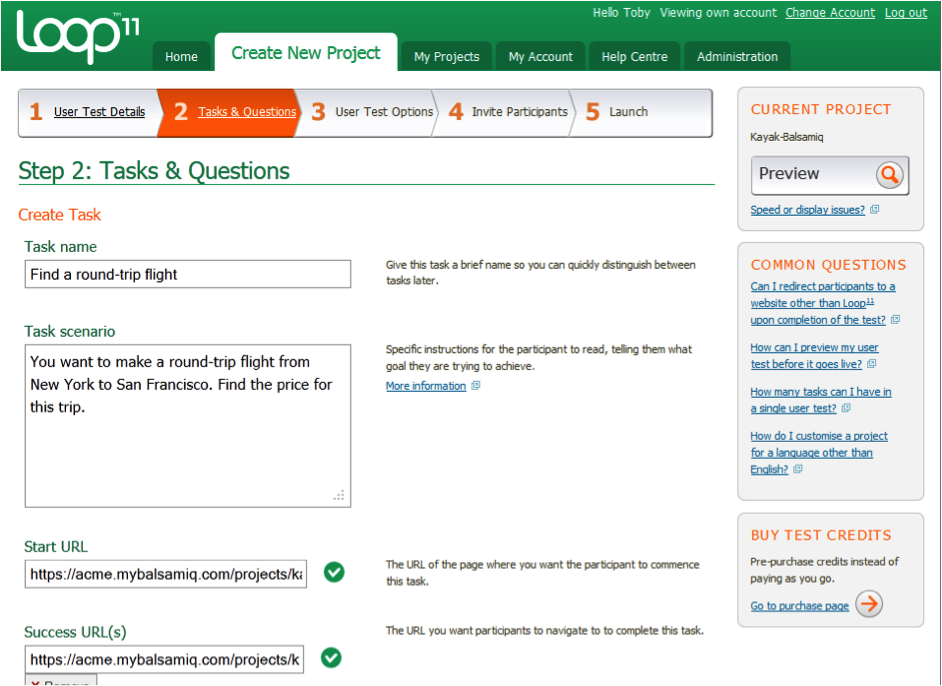This screenshot has width=942, height=686.
Task: Select the Create New Project tab
Action: (x=306, y=53)
